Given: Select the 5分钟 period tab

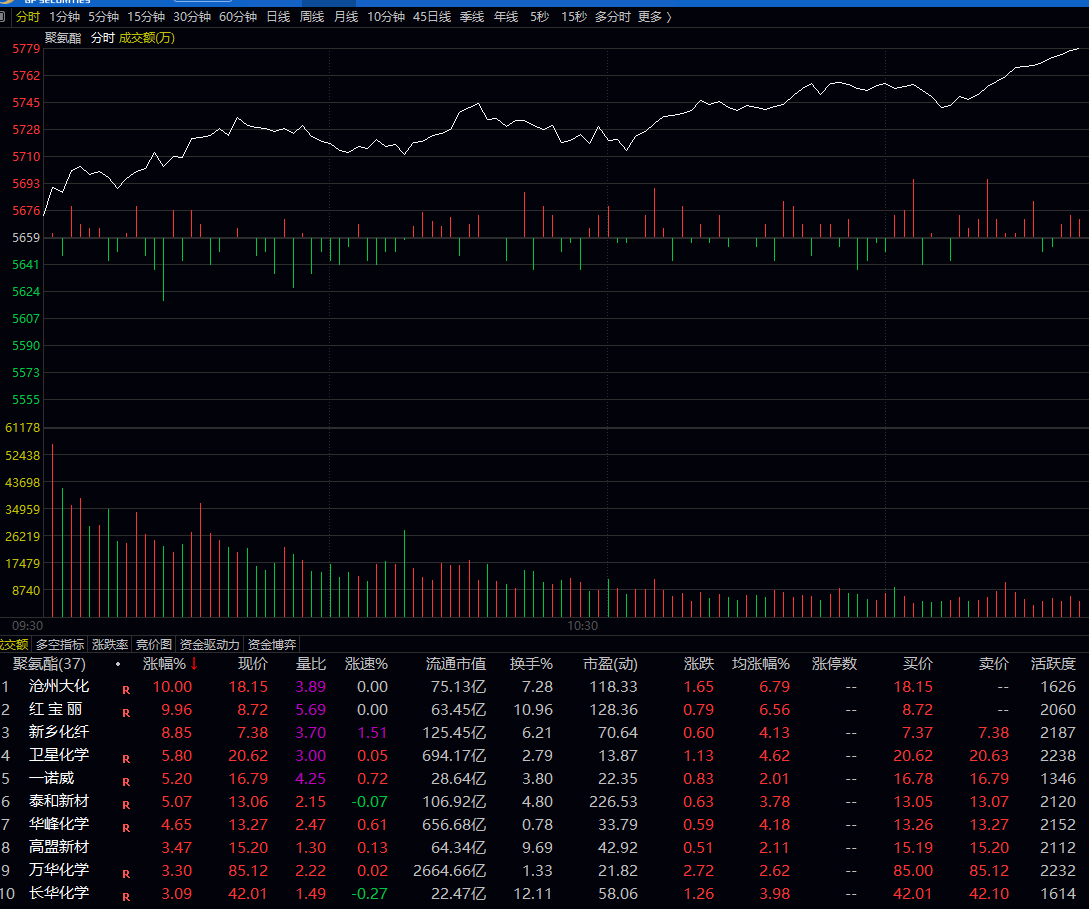Looking at the screenshot, I should (103, 17).
